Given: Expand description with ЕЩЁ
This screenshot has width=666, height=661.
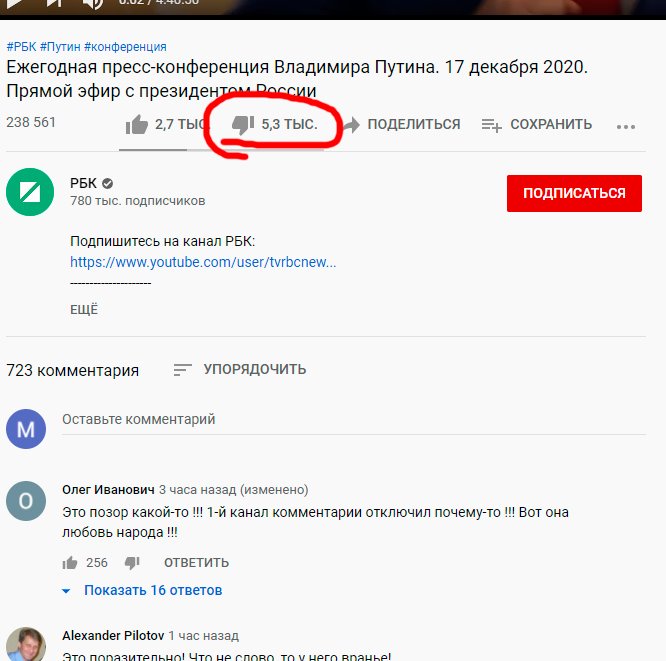Looking at the screenshot, I should click(84, 309).
